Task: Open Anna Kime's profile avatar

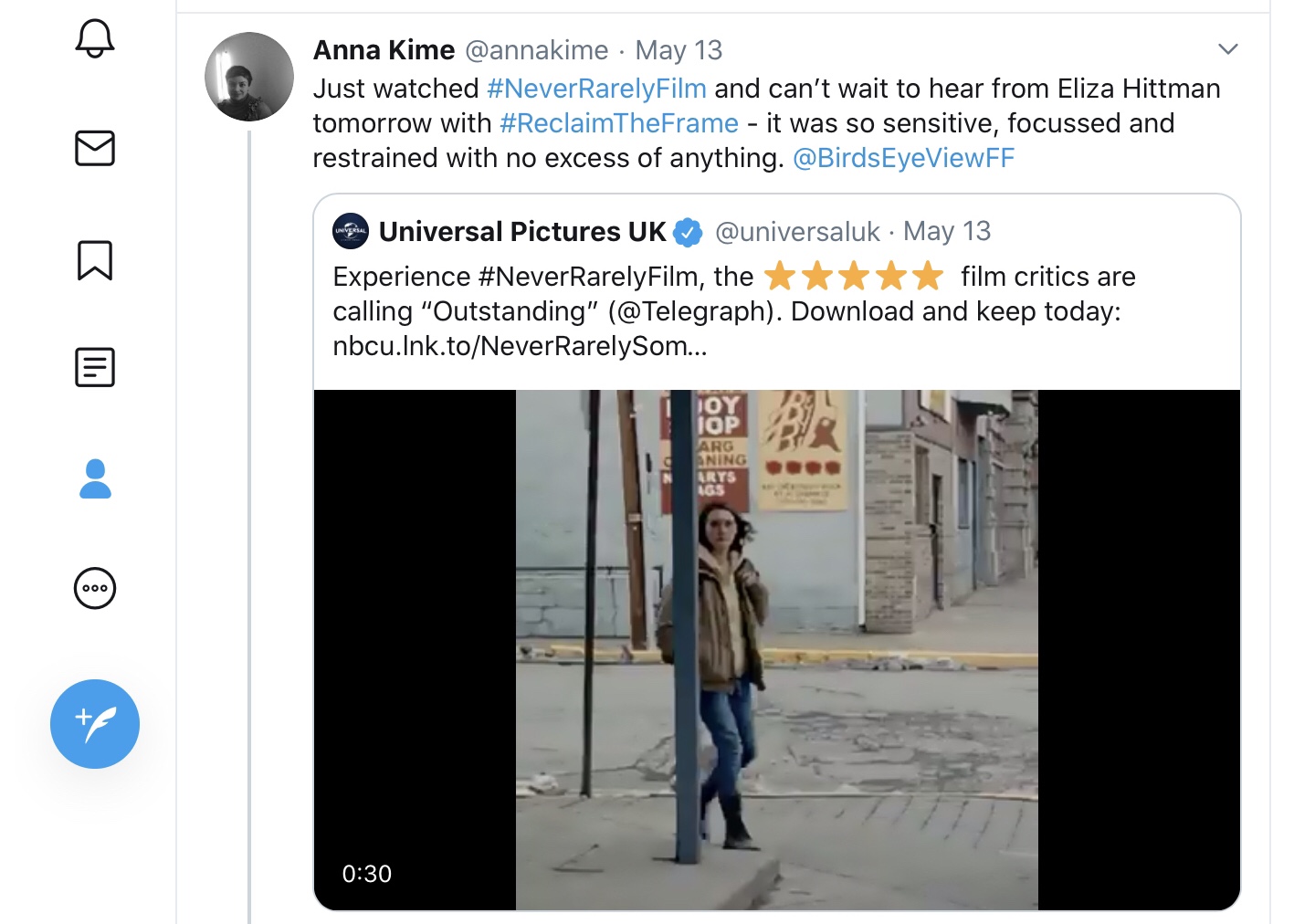Action: tap(249, 77)
